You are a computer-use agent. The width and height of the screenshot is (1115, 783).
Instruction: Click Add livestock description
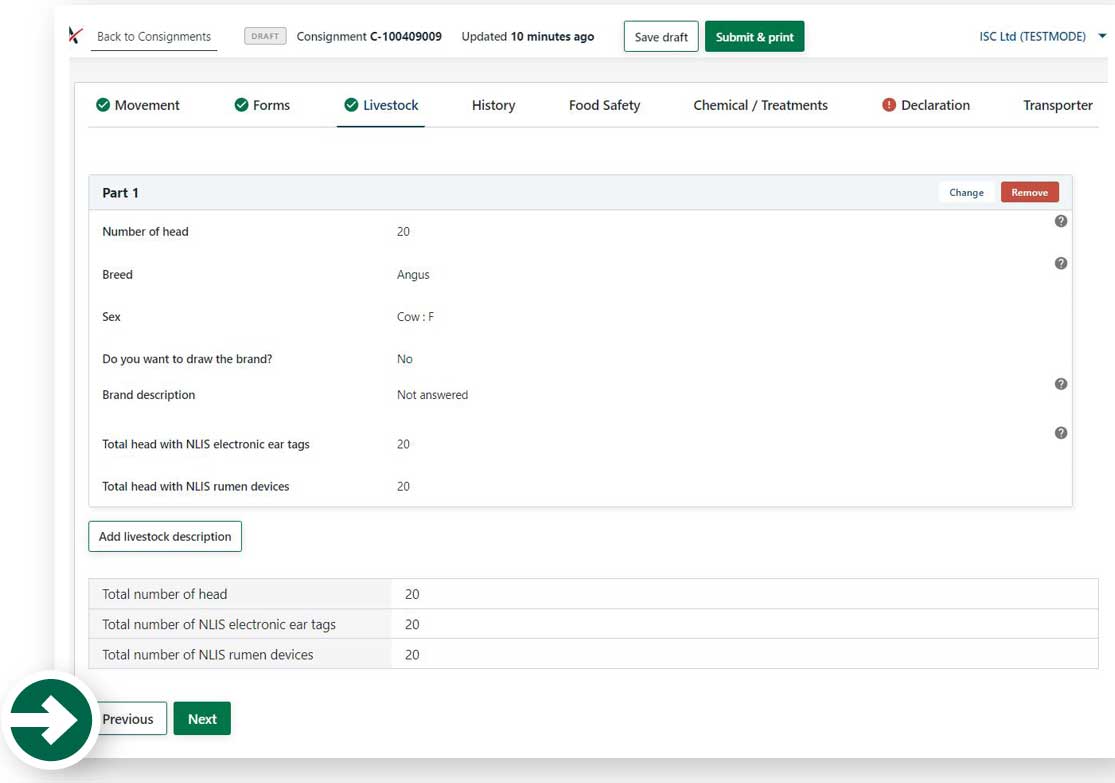(x=164, y=536)
